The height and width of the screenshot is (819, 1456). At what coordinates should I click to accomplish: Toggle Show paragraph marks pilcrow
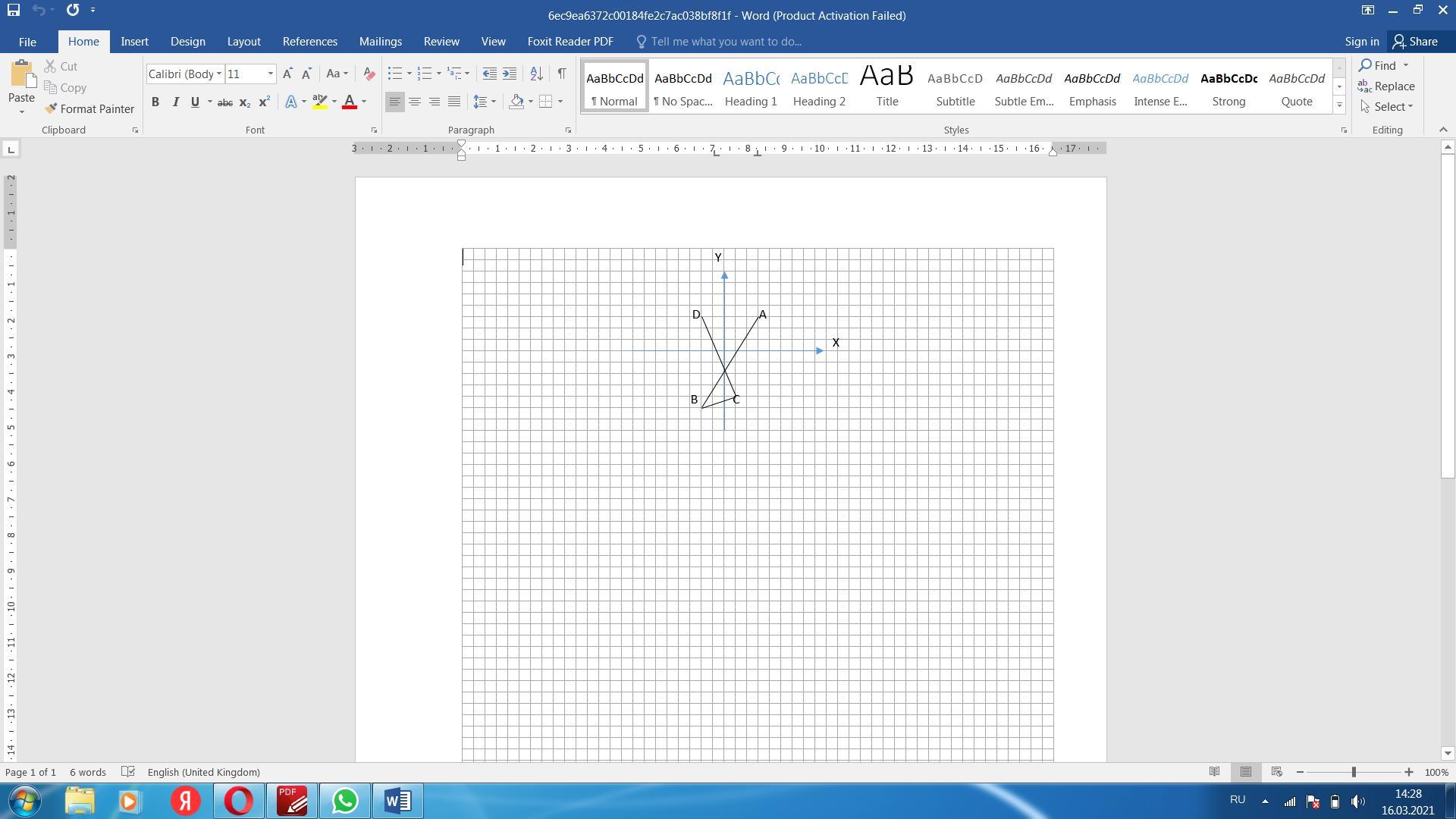[x=561, y=74]
